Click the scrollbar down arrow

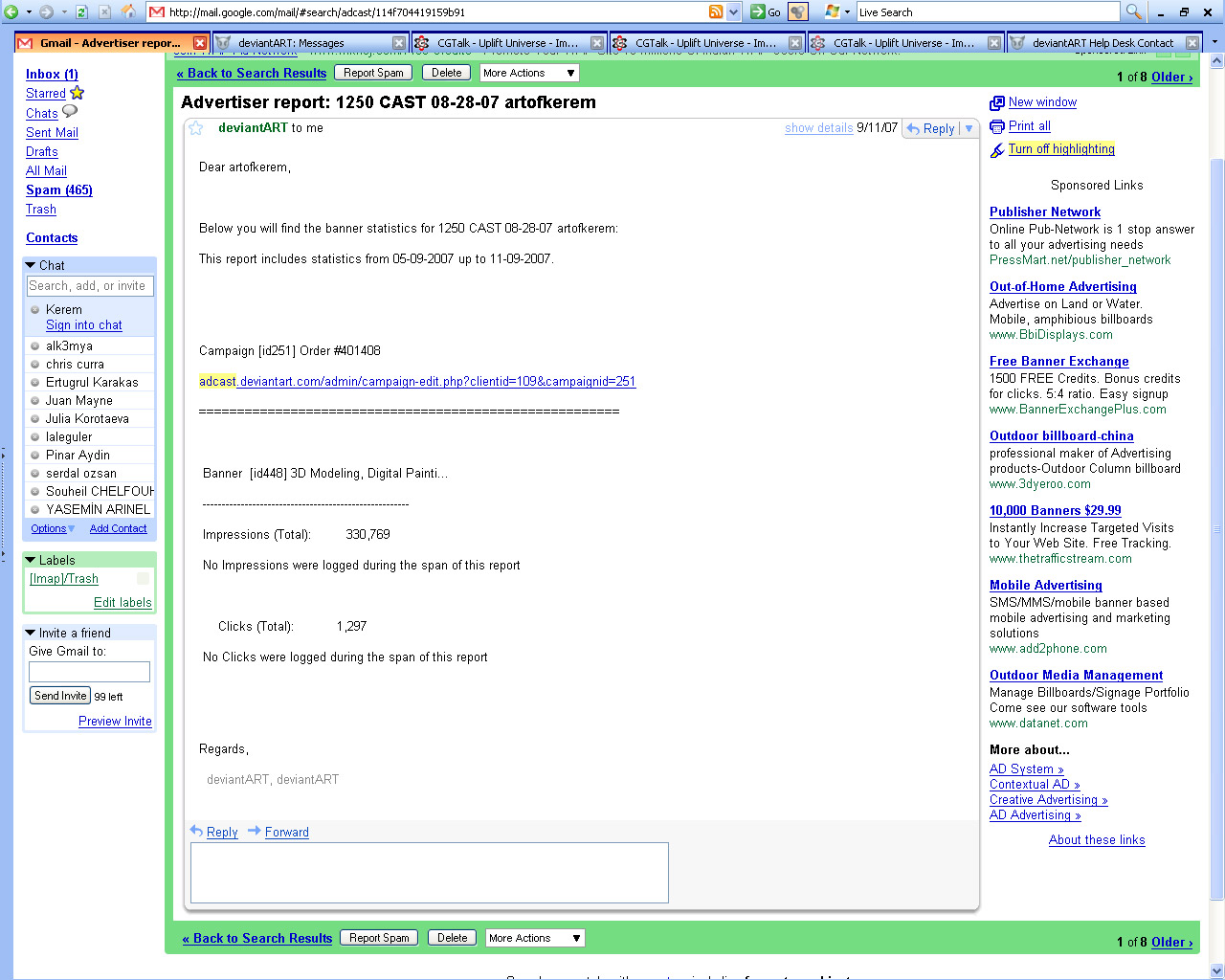(x=1217, y=970)
